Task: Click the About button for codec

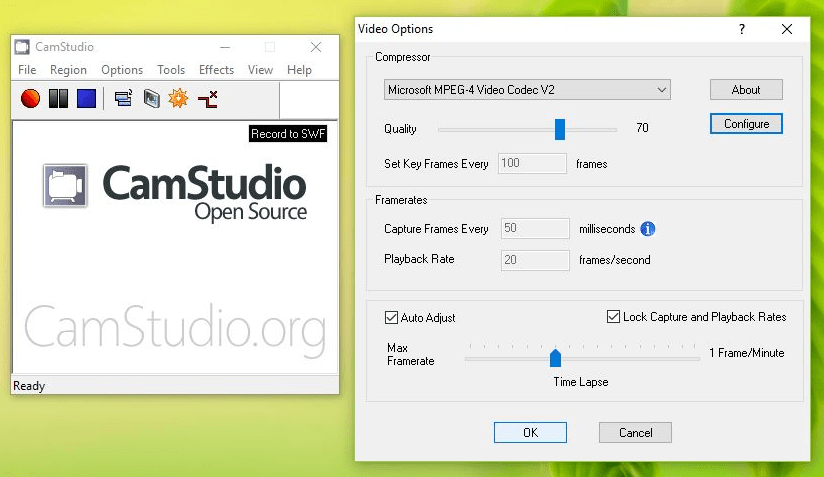Action: point(746,90)
